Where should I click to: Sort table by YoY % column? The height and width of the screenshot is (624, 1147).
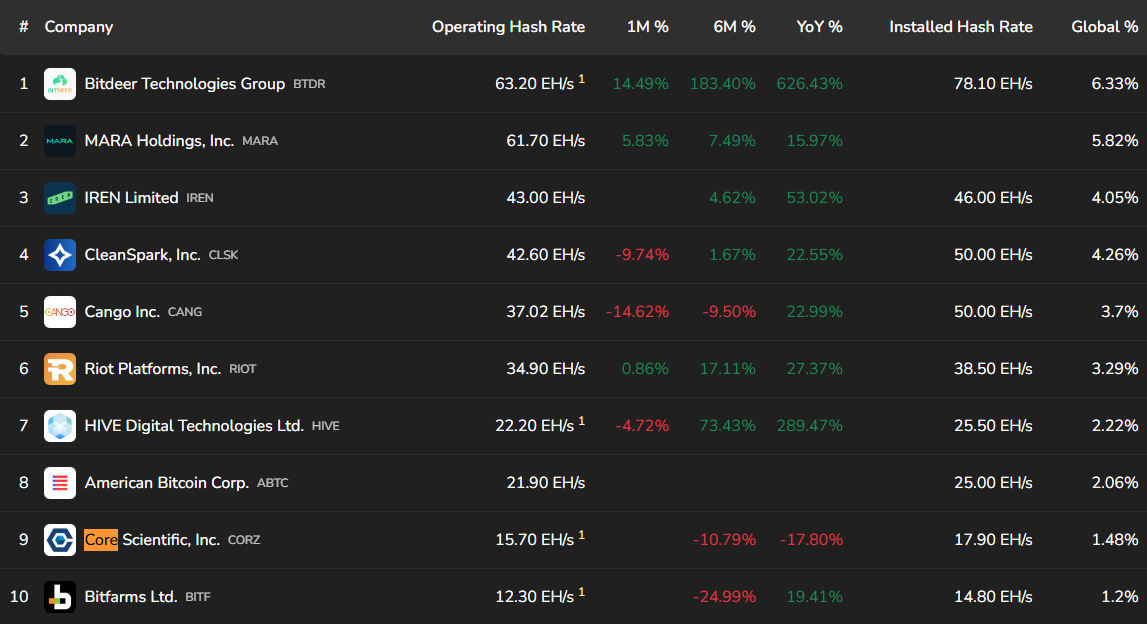819,27
